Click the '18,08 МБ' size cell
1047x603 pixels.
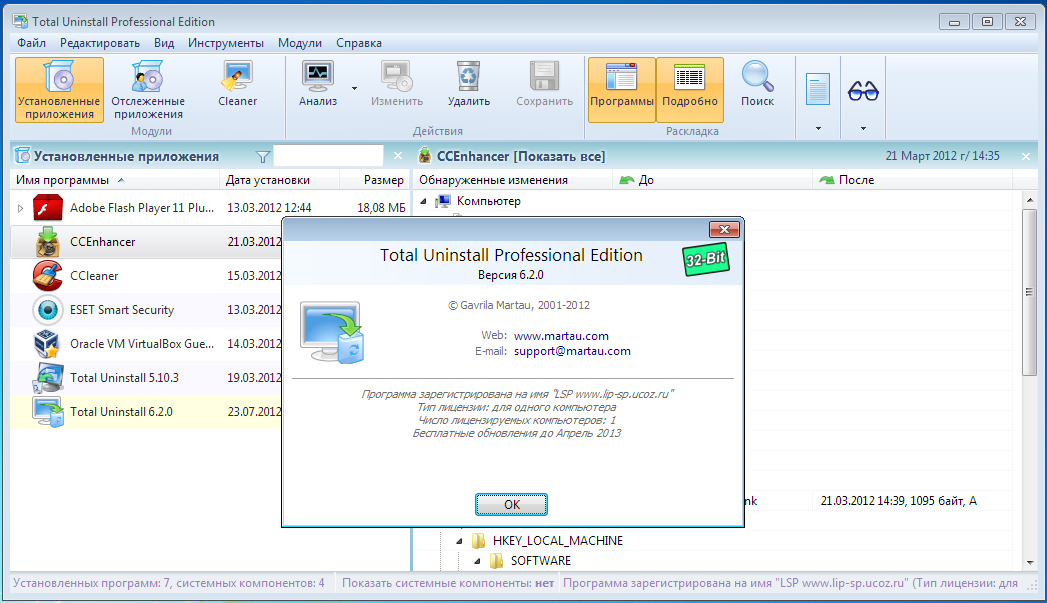(381, 208)
